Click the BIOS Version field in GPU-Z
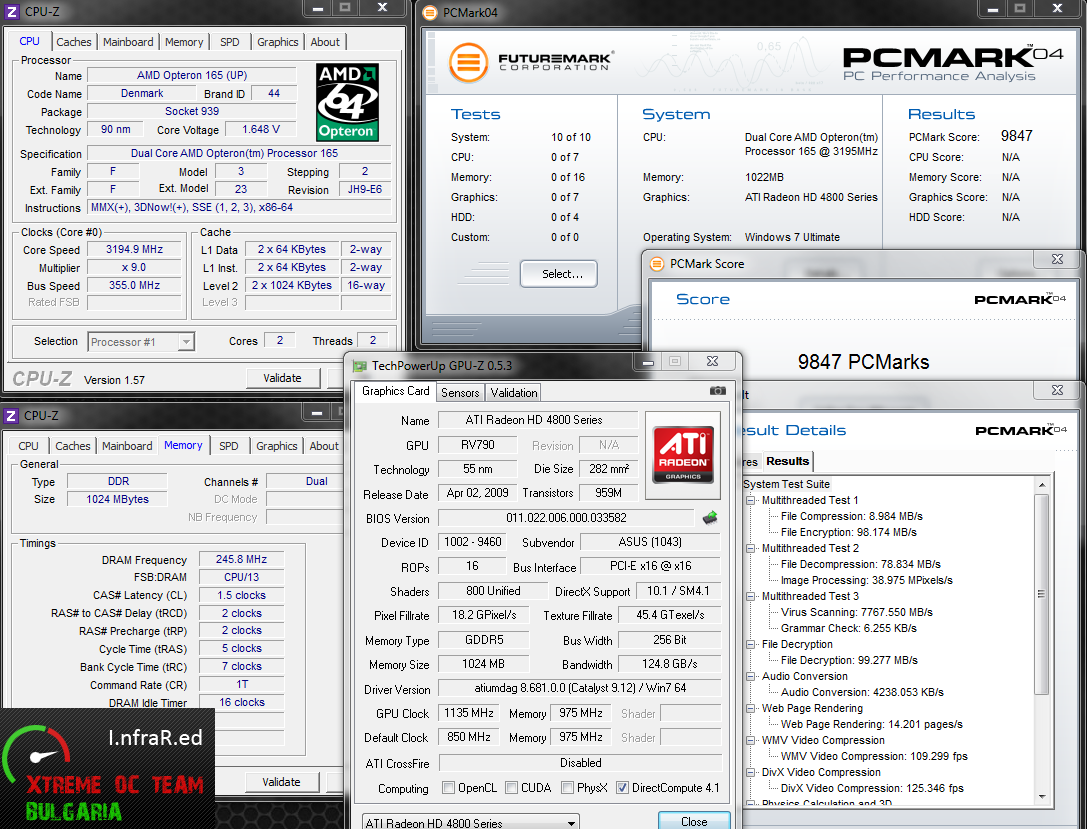The width and height of the screenshot is (1087, 829). pyautogui.click(x=566, y=518)
